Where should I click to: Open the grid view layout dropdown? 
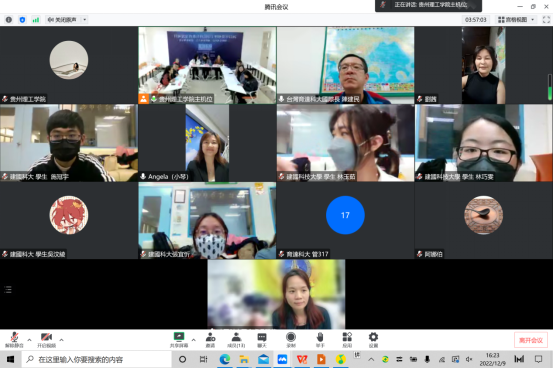pos(516,20)
